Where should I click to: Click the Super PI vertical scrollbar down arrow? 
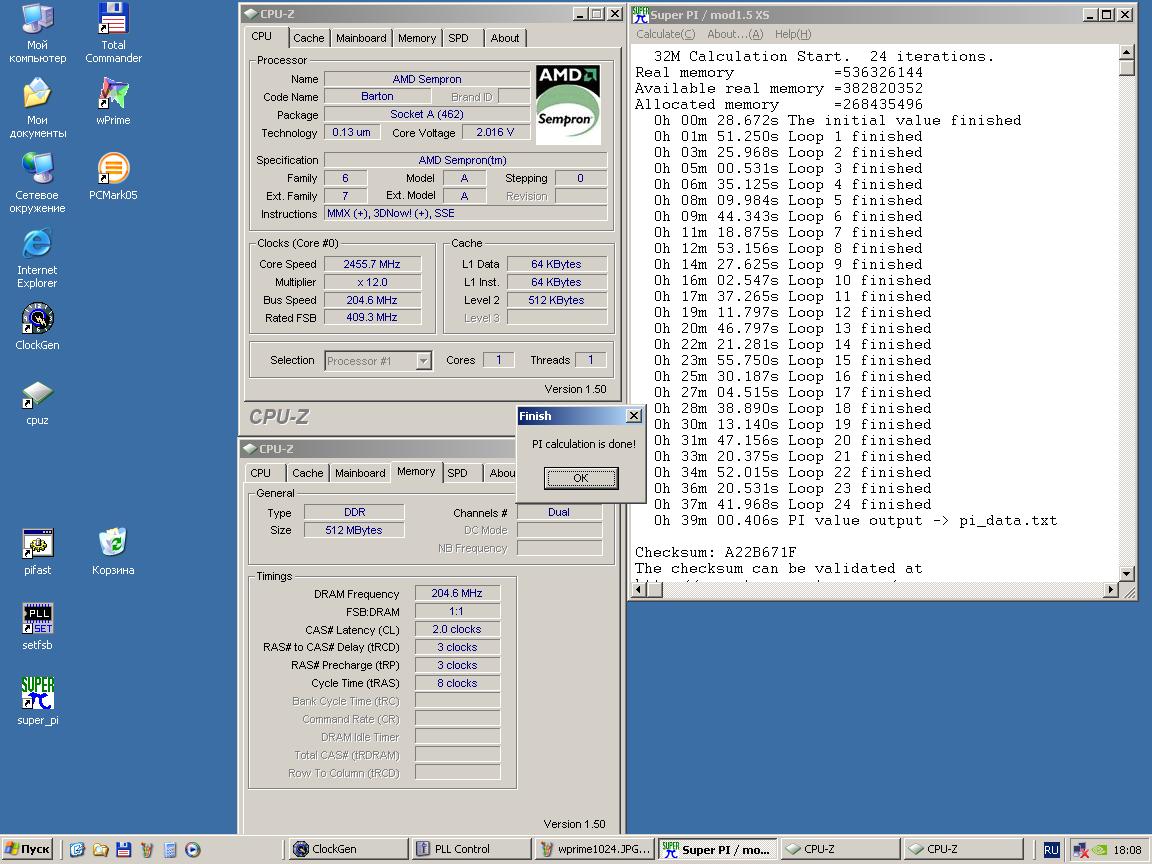click(1126, 574)
